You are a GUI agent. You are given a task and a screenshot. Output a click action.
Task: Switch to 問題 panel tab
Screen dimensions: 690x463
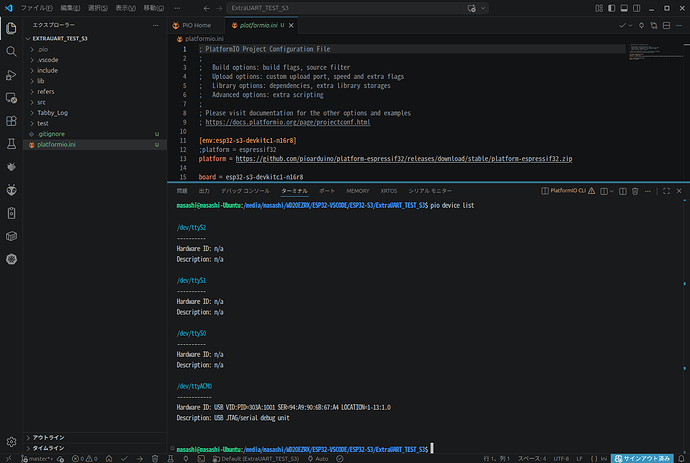[182, 191]
